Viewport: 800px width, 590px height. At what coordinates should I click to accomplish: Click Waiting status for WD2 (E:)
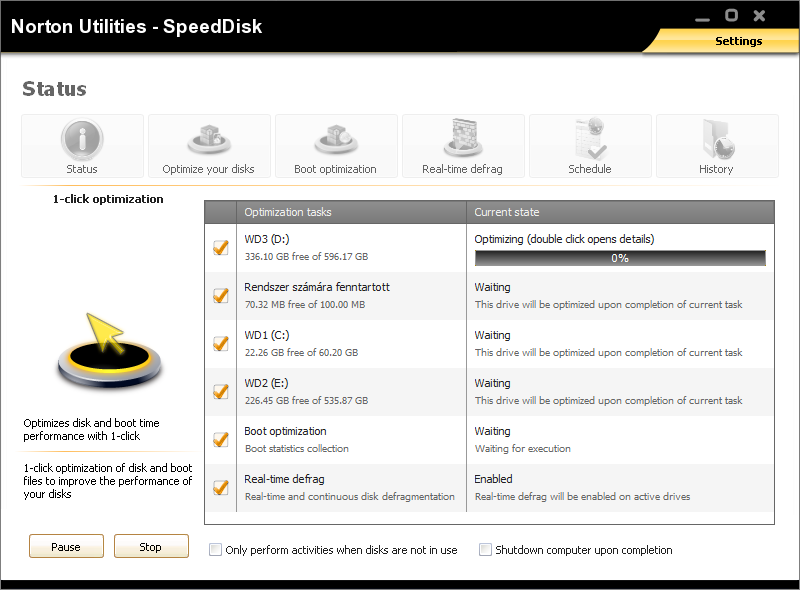[x=492, y=383]
